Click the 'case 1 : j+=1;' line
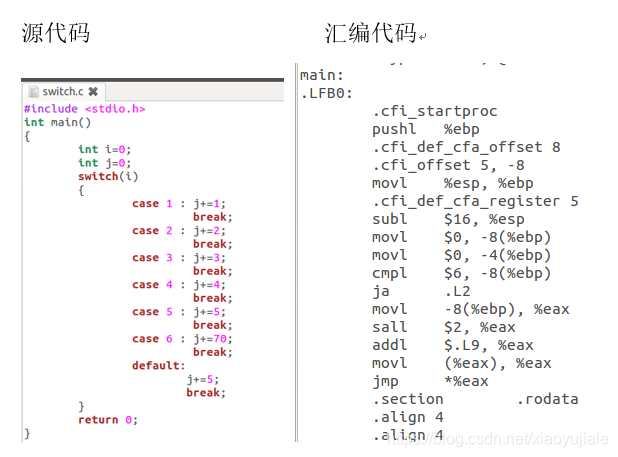618x457 pixels. (x=179, y=204)
